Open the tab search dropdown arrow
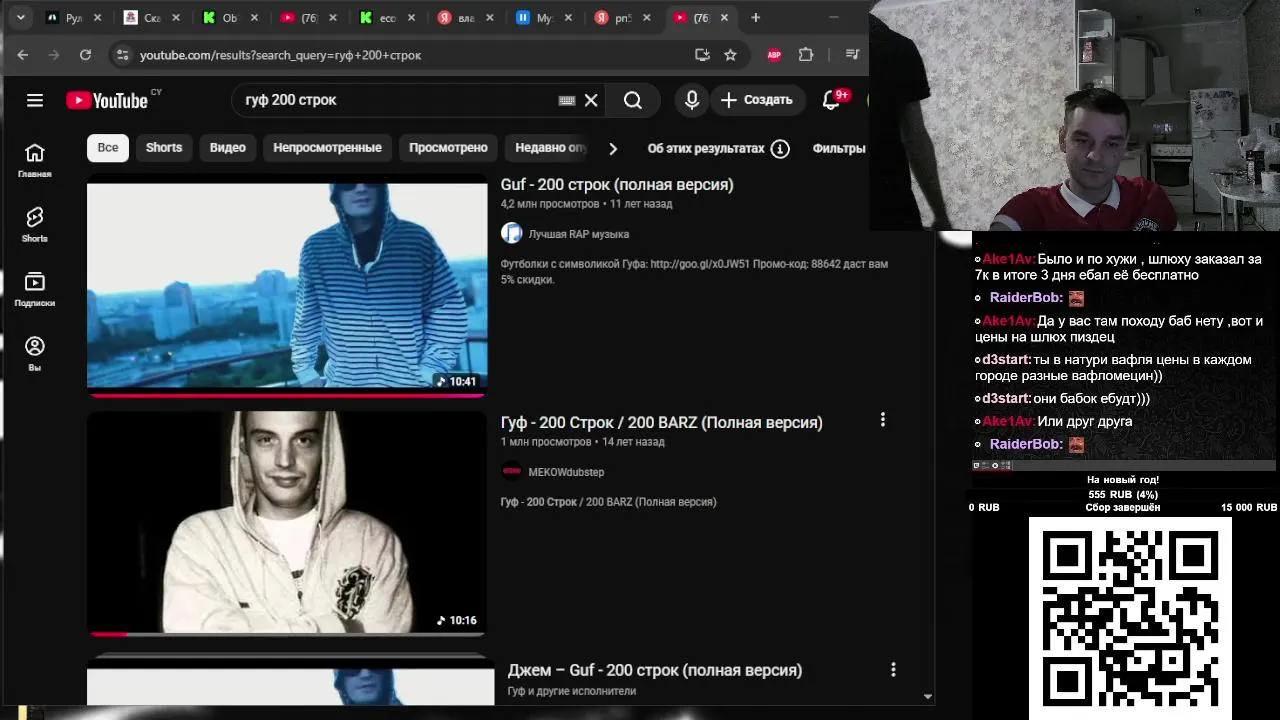 [21, 18]
